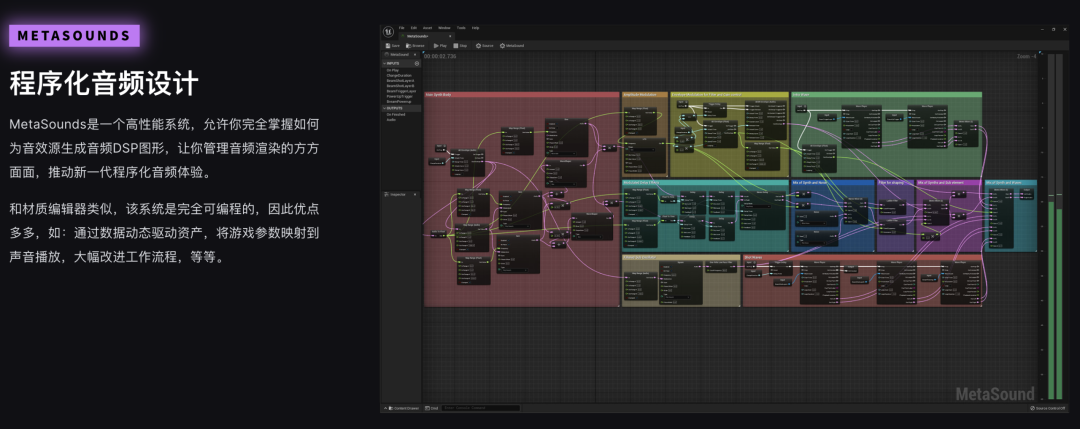Open the Edit menu
1080x429 pixels.
pos(414,28)
